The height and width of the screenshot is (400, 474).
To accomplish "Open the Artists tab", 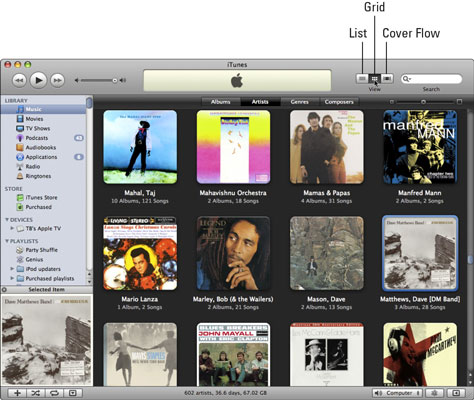I will point(260,102).
